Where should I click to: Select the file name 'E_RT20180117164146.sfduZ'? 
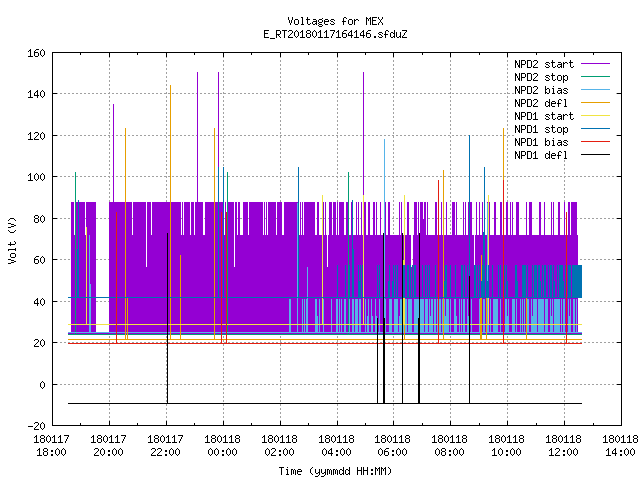[x=335, y=34]
